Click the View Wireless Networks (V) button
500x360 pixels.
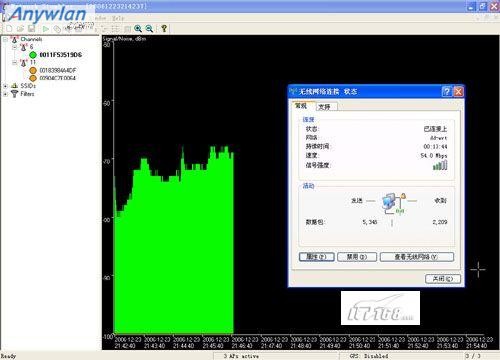click(417, 257)
